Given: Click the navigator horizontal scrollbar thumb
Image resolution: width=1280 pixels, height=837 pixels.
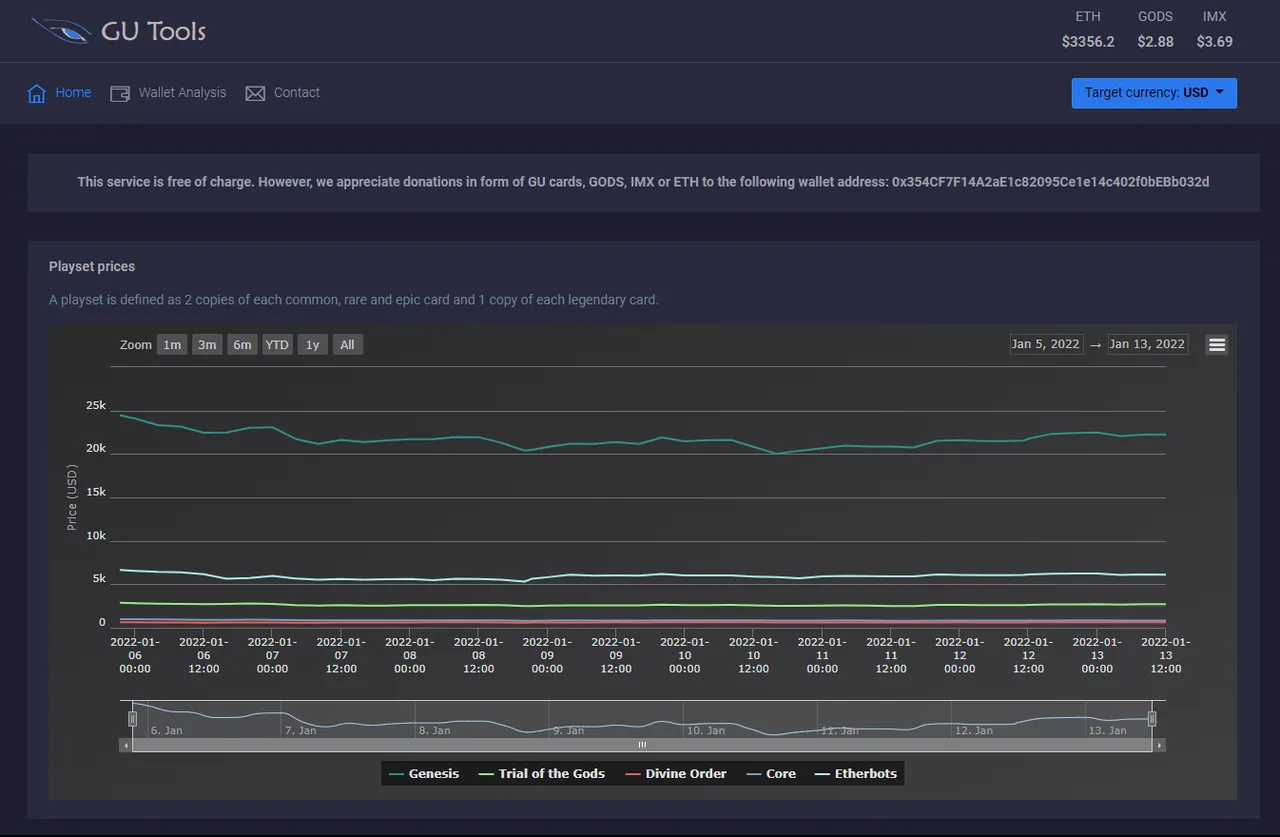Looking at the screenshot, I should pyautogui.click(x=642, y=745).
